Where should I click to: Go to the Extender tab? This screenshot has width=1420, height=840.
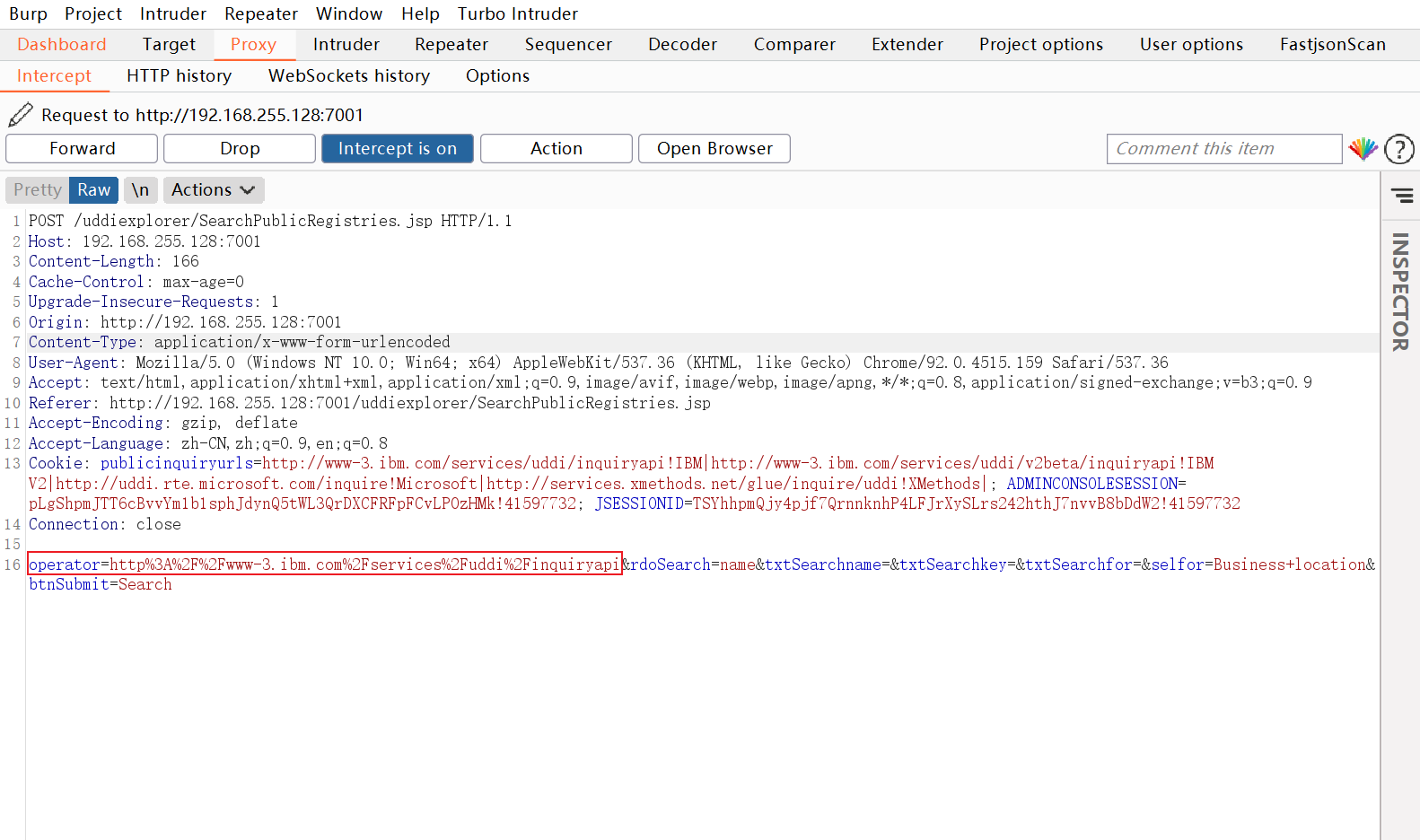(907, 45)
